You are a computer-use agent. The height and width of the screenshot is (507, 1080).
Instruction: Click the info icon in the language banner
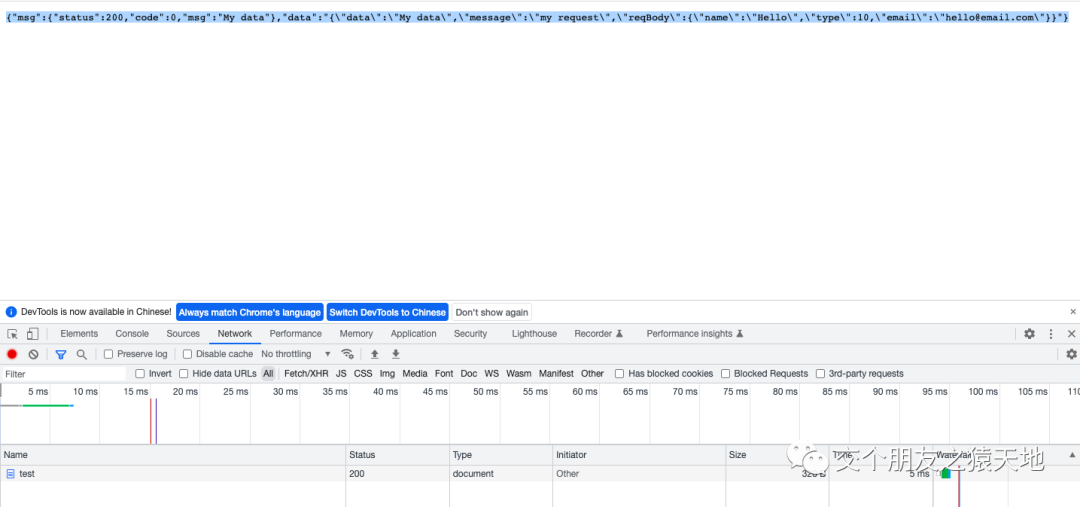point(11,312)
